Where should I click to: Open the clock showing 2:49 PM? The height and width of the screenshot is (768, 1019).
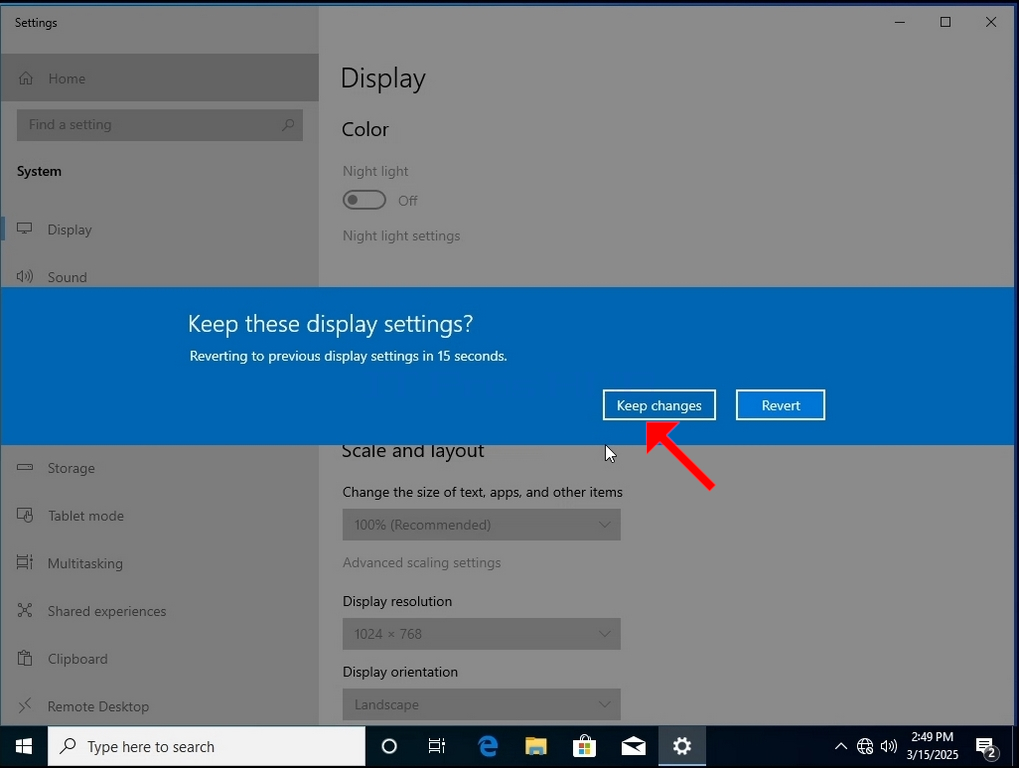point(933,746)
